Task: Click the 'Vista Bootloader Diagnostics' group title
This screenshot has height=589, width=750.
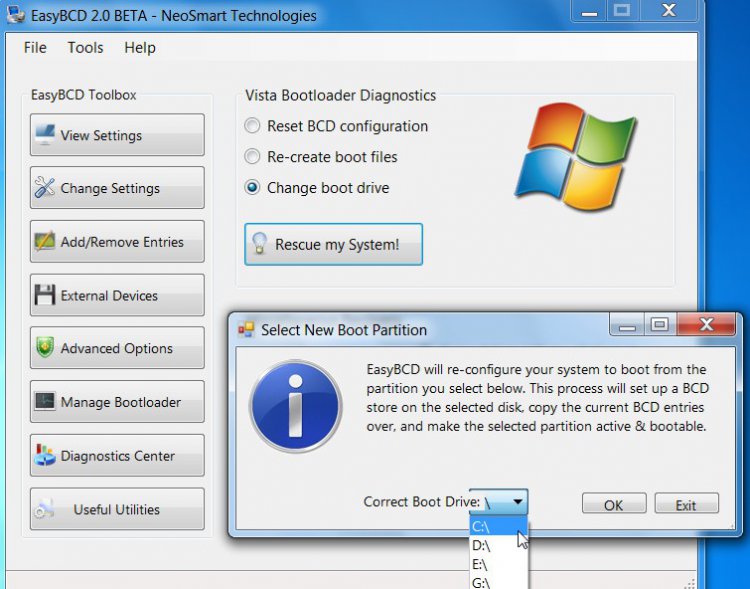Action: click(x=340, y=95)
